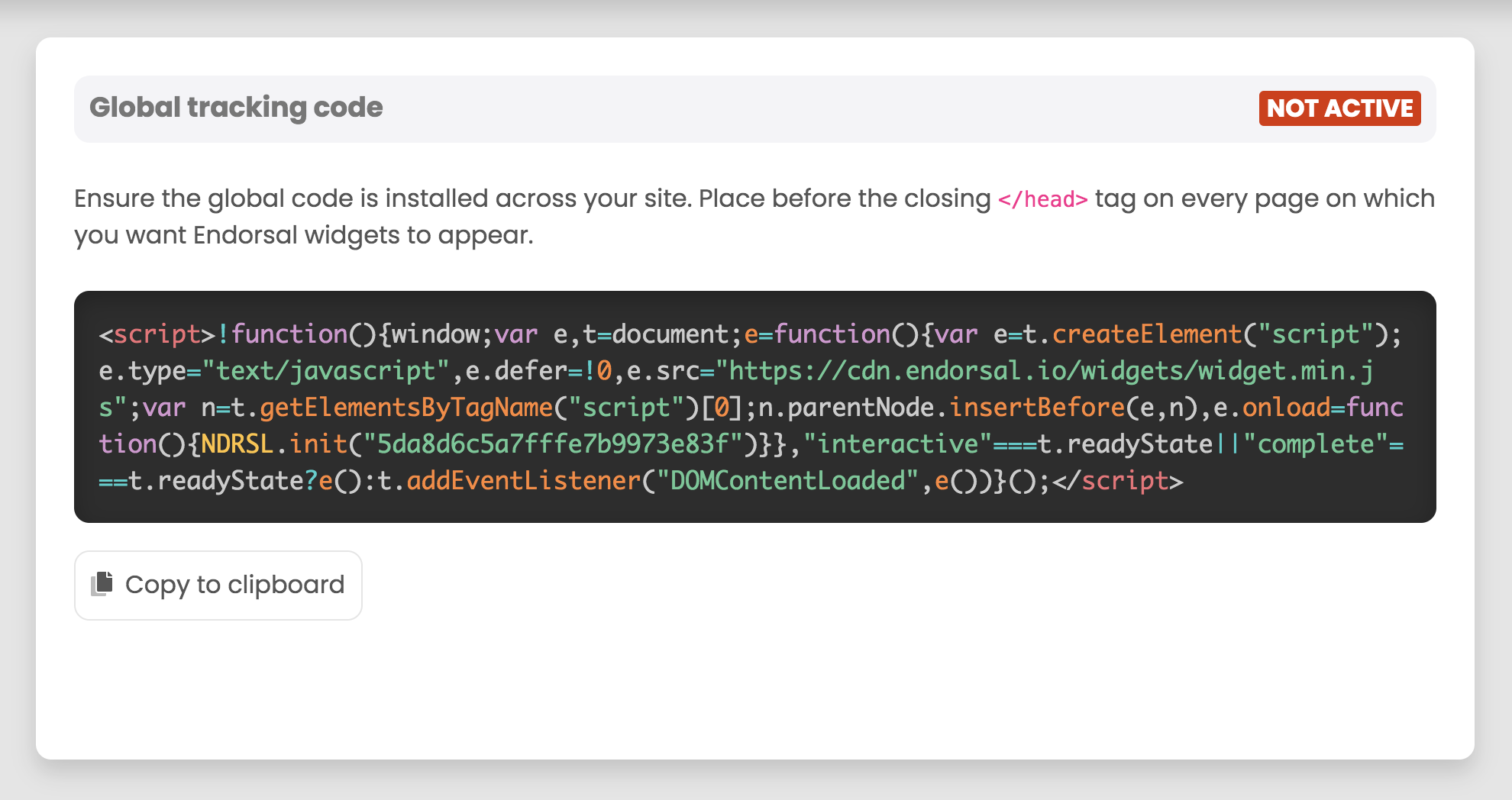The image size is (1512, 800).
Task: Click the closing </script> tag in the snippet
Action: point(1119,481)
